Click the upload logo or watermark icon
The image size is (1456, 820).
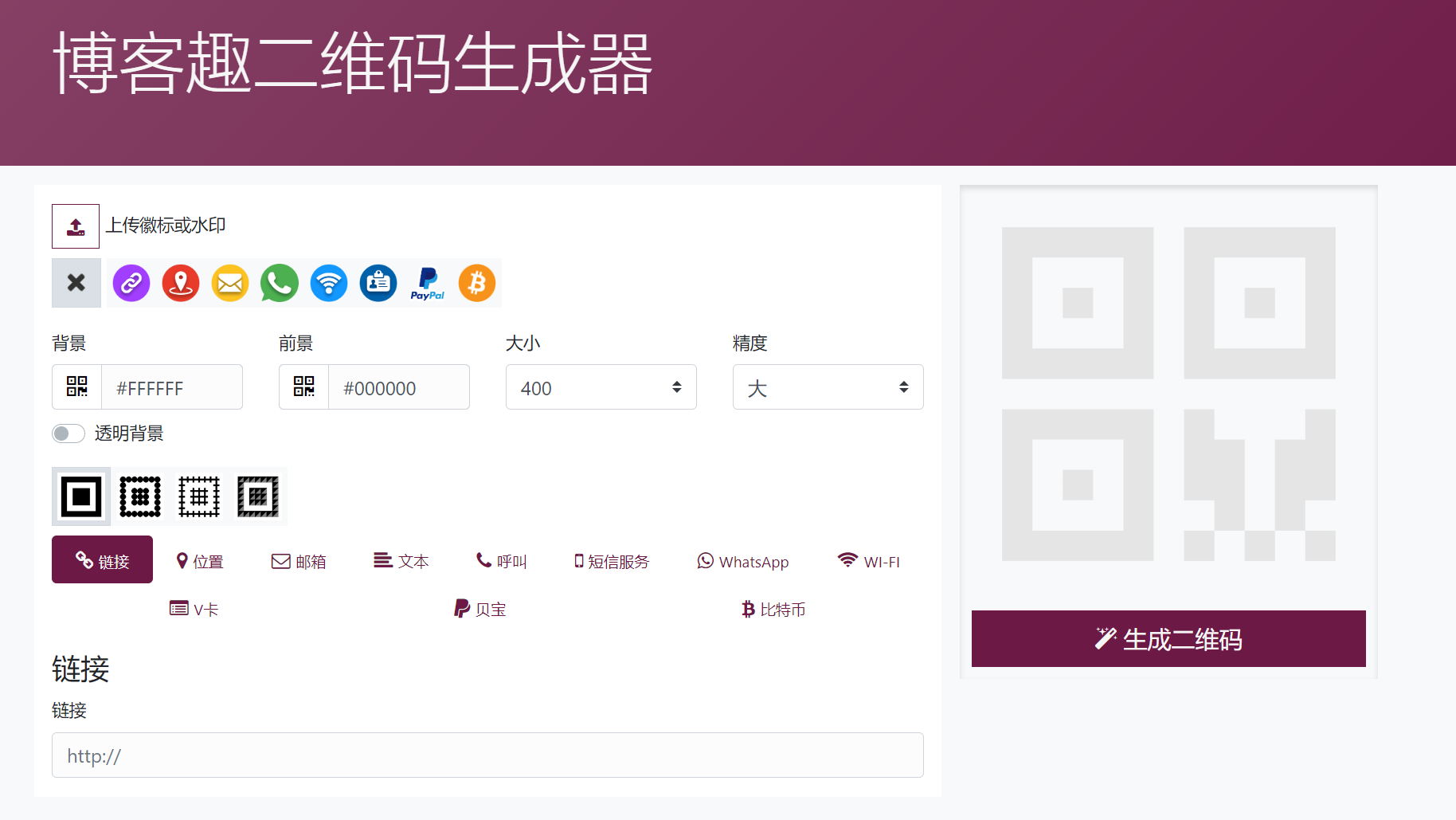pos(76,226)
